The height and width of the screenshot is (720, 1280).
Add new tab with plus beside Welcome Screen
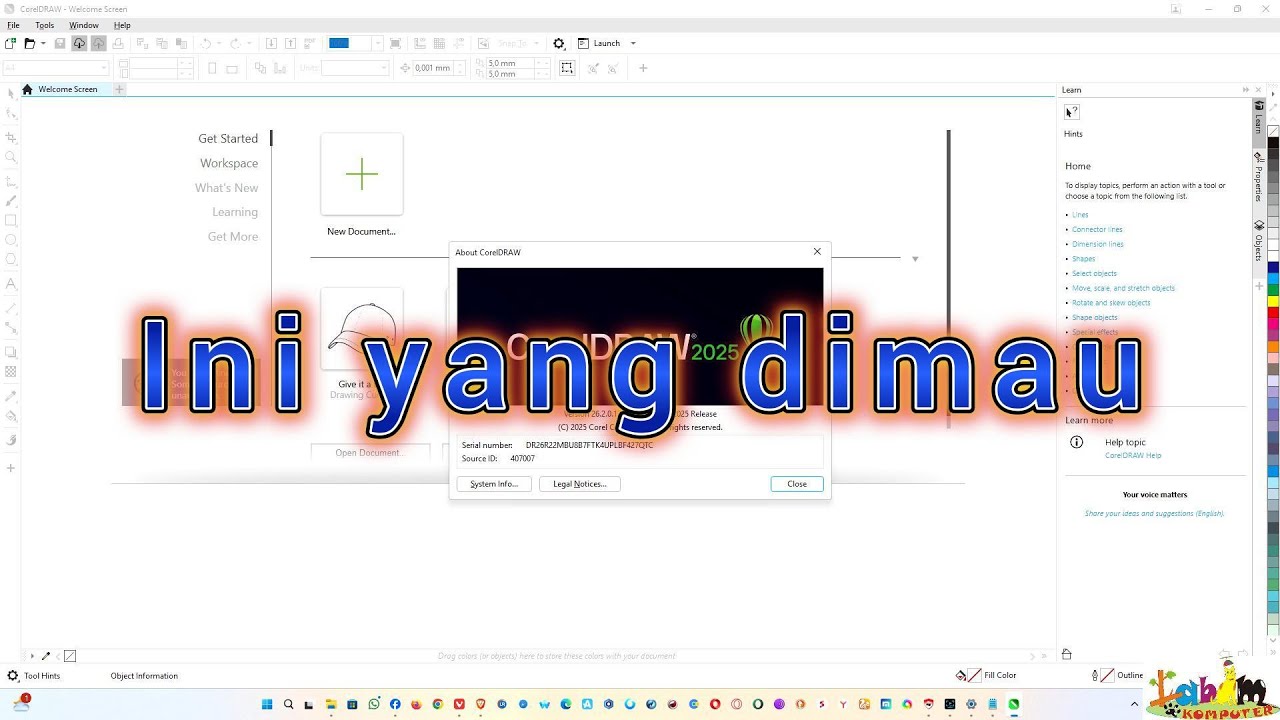[119, 89]
